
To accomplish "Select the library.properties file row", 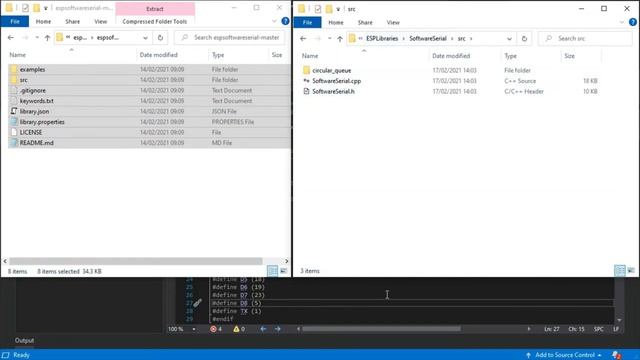I will (x=149, y=122).
